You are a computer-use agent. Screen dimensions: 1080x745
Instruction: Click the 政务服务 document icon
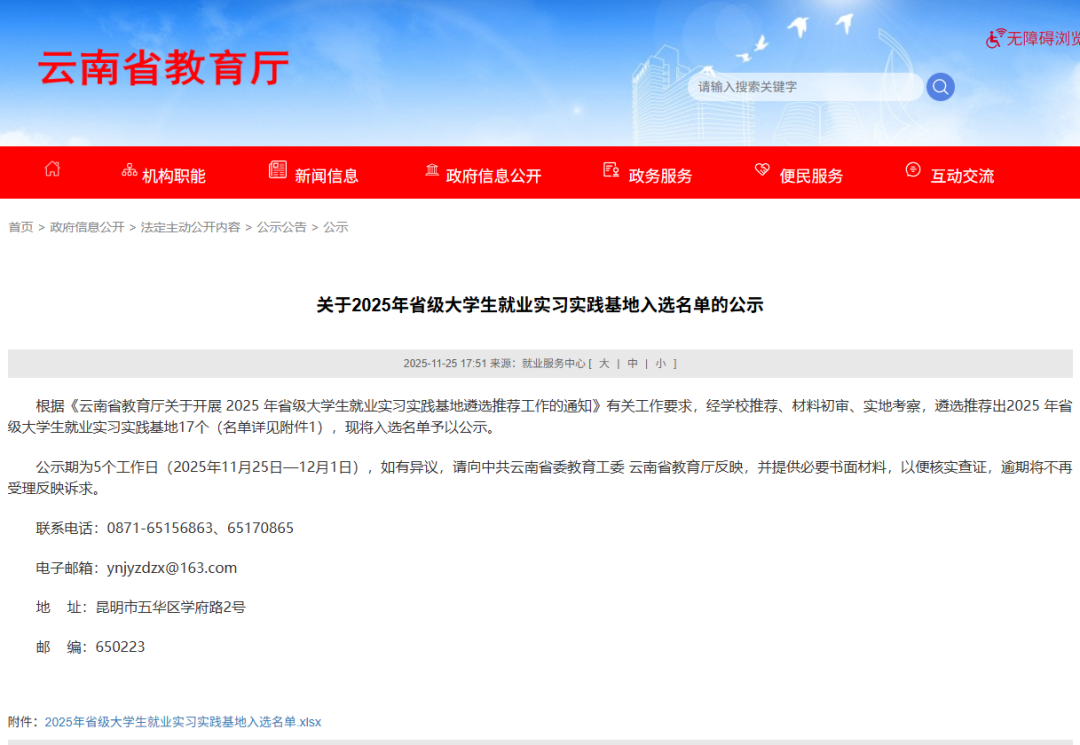coord(611,170)
